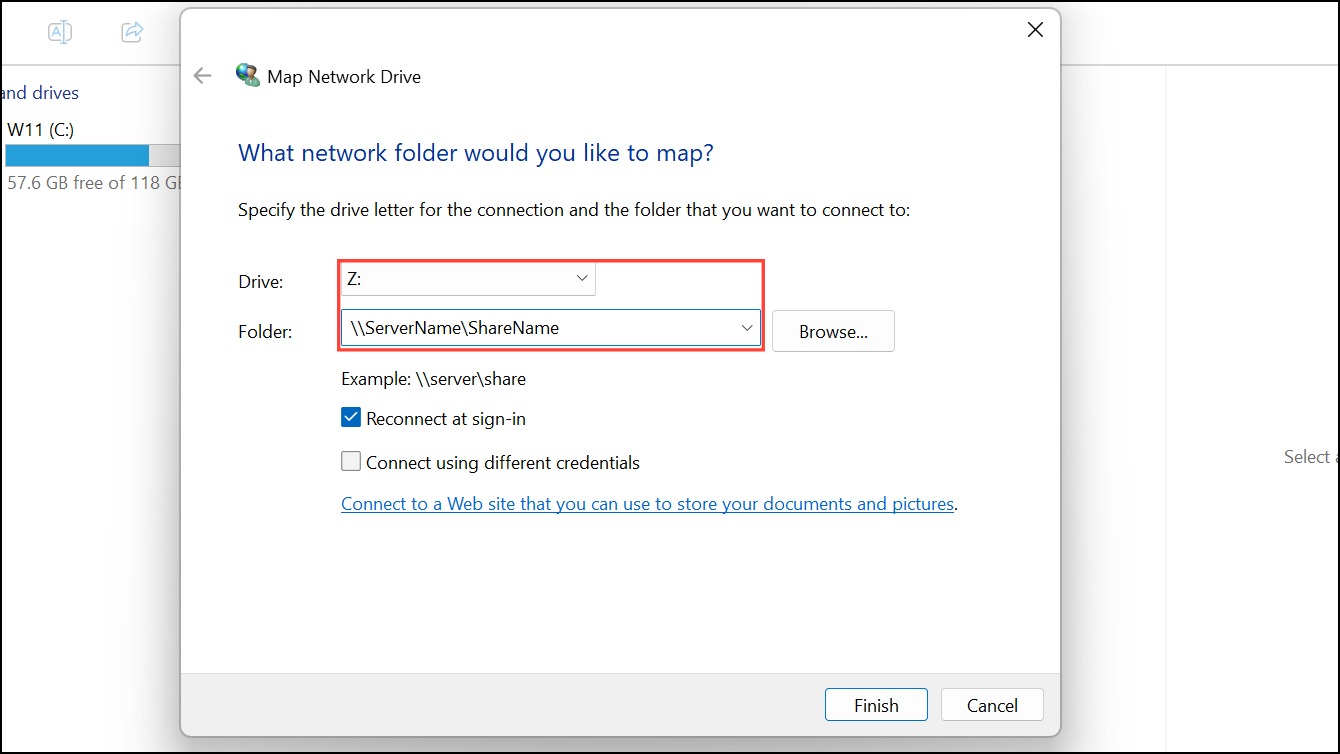Enable Connect using different credentials
This screenshot has width=1340, height=754.
(351, 462)
